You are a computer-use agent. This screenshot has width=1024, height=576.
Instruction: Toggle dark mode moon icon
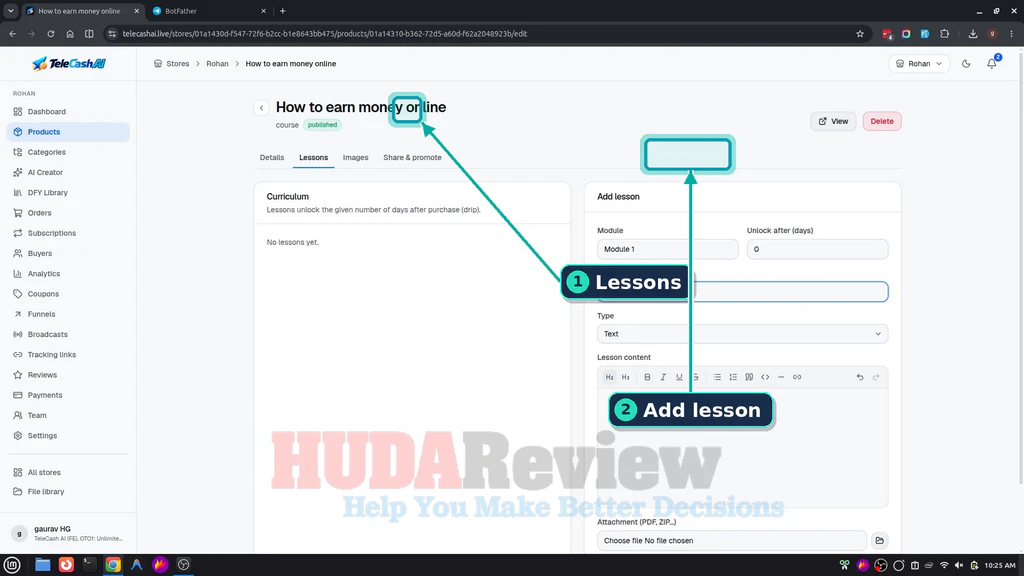(966, 63)
